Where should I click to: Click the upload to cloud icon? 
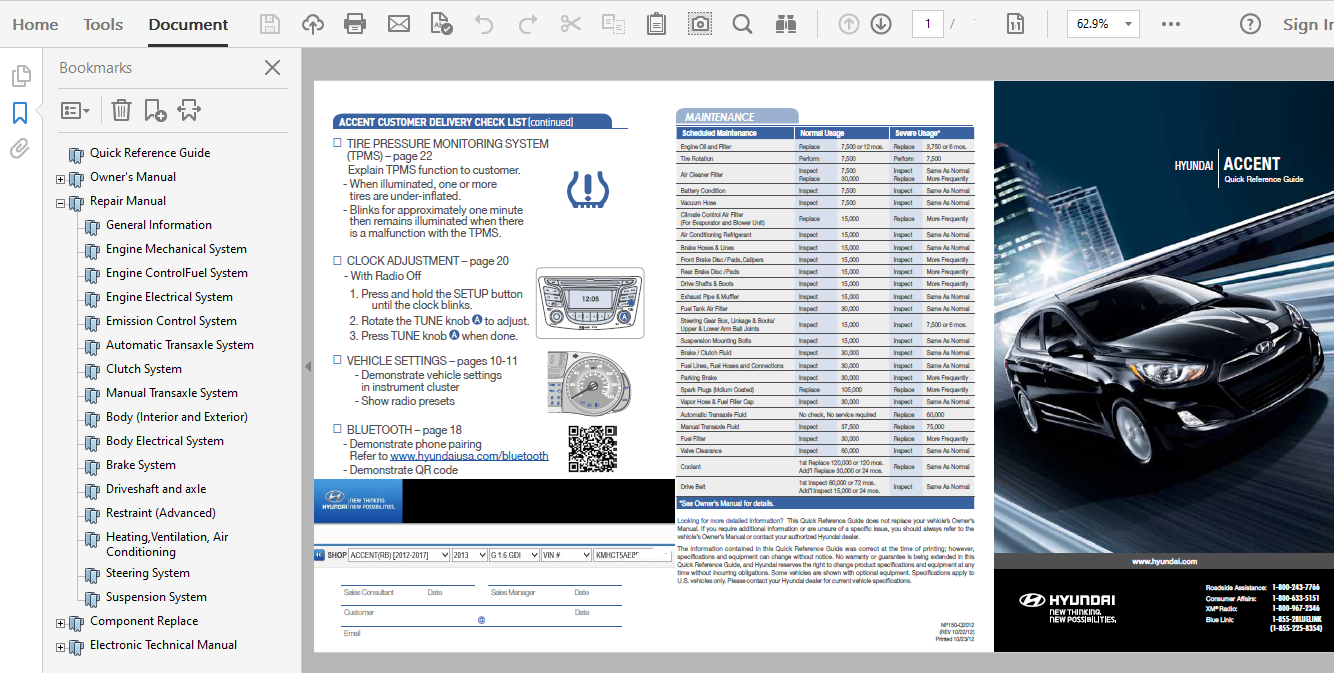(x=313, y=24)
